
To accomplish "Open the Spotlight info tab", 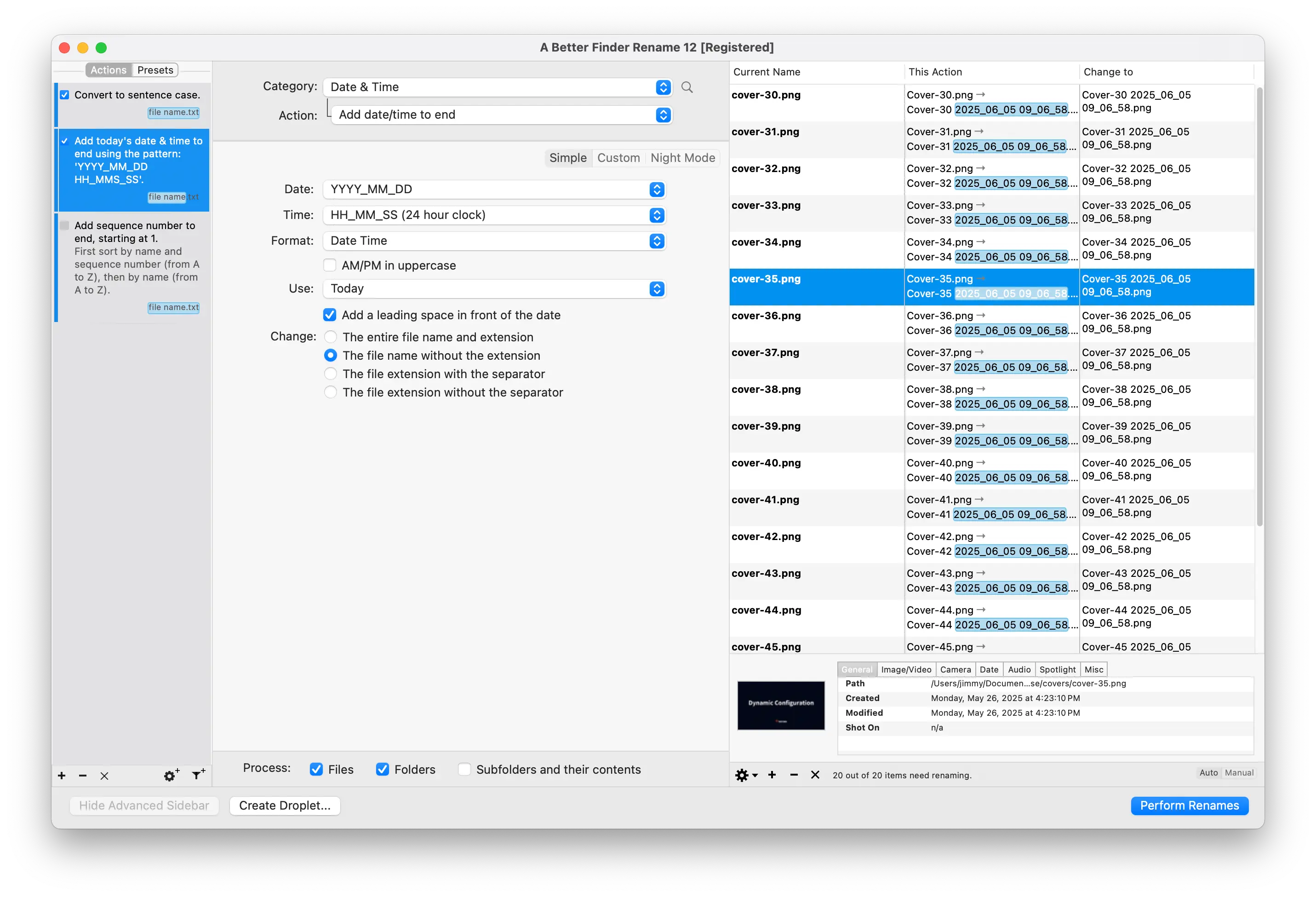I will (1057, 670).
